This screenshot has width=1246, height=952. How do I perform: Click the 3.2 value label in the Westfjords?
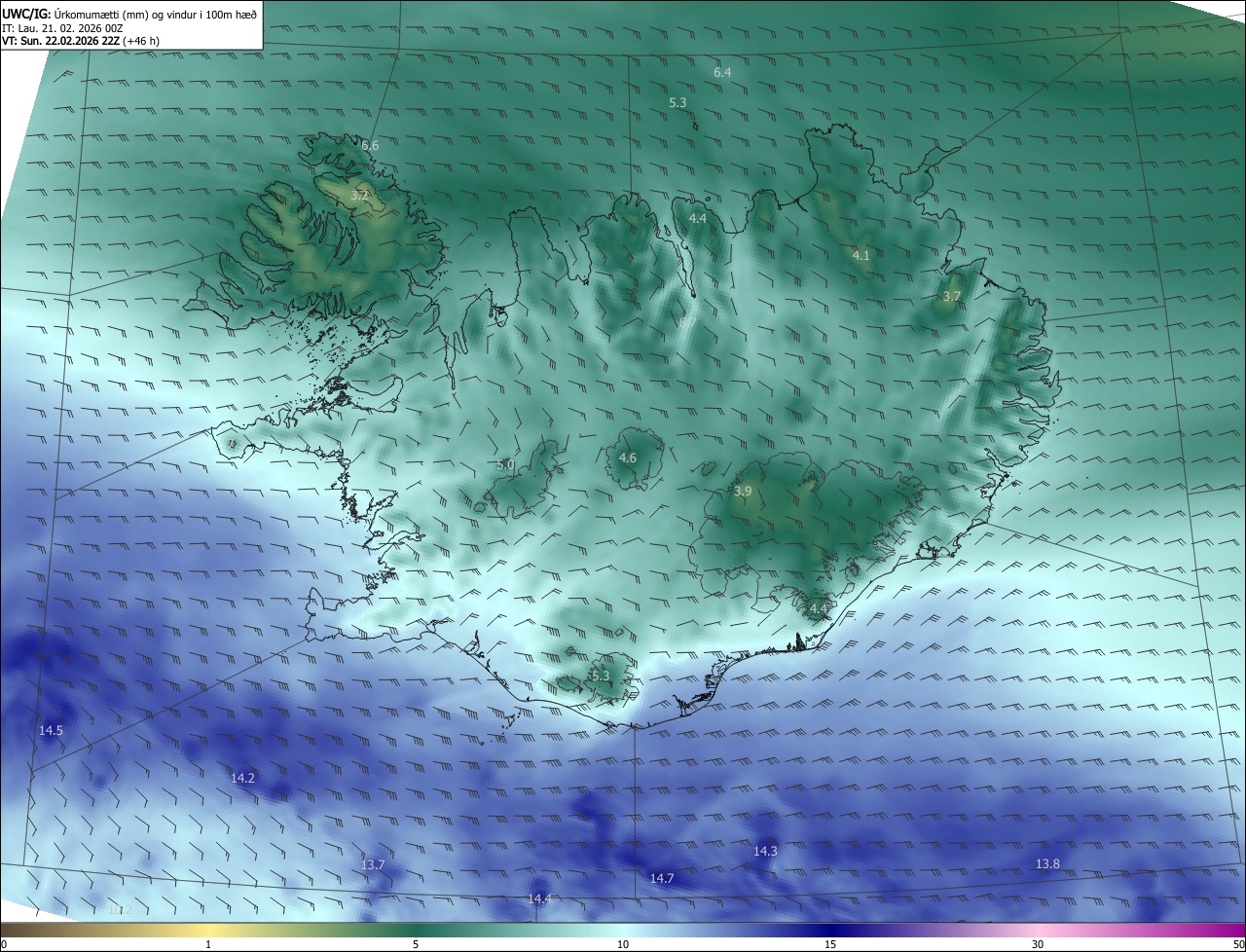359,196
